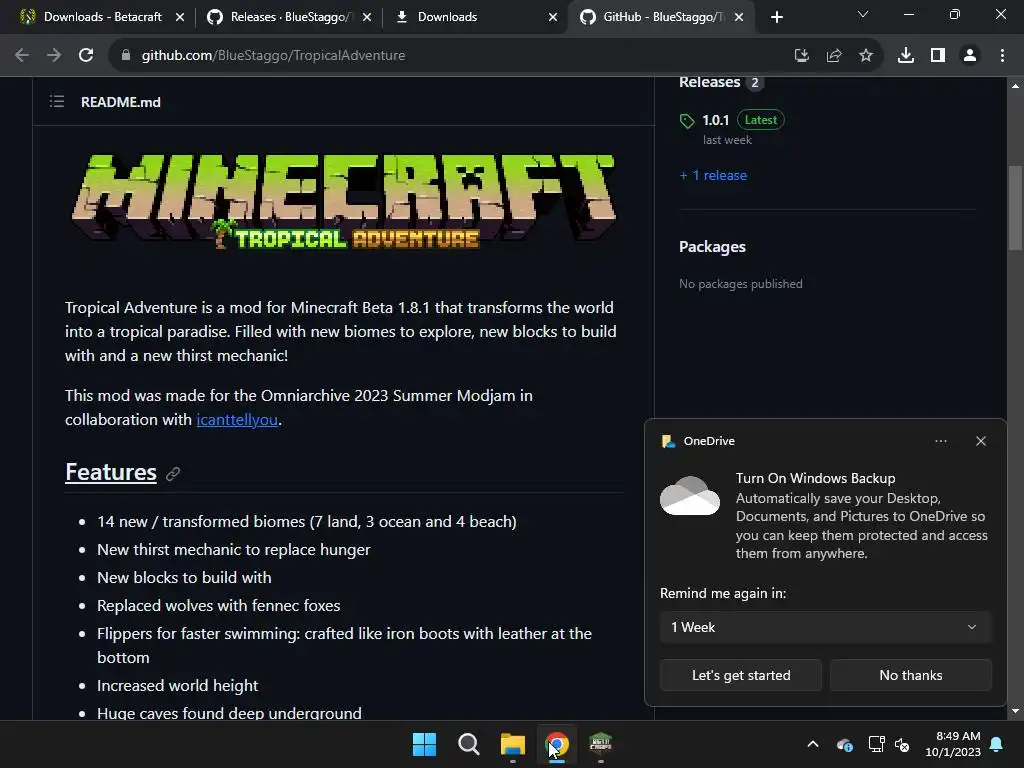Click No thanks button
This screenshot has height=768, width=1024.
tap(910, 675)
